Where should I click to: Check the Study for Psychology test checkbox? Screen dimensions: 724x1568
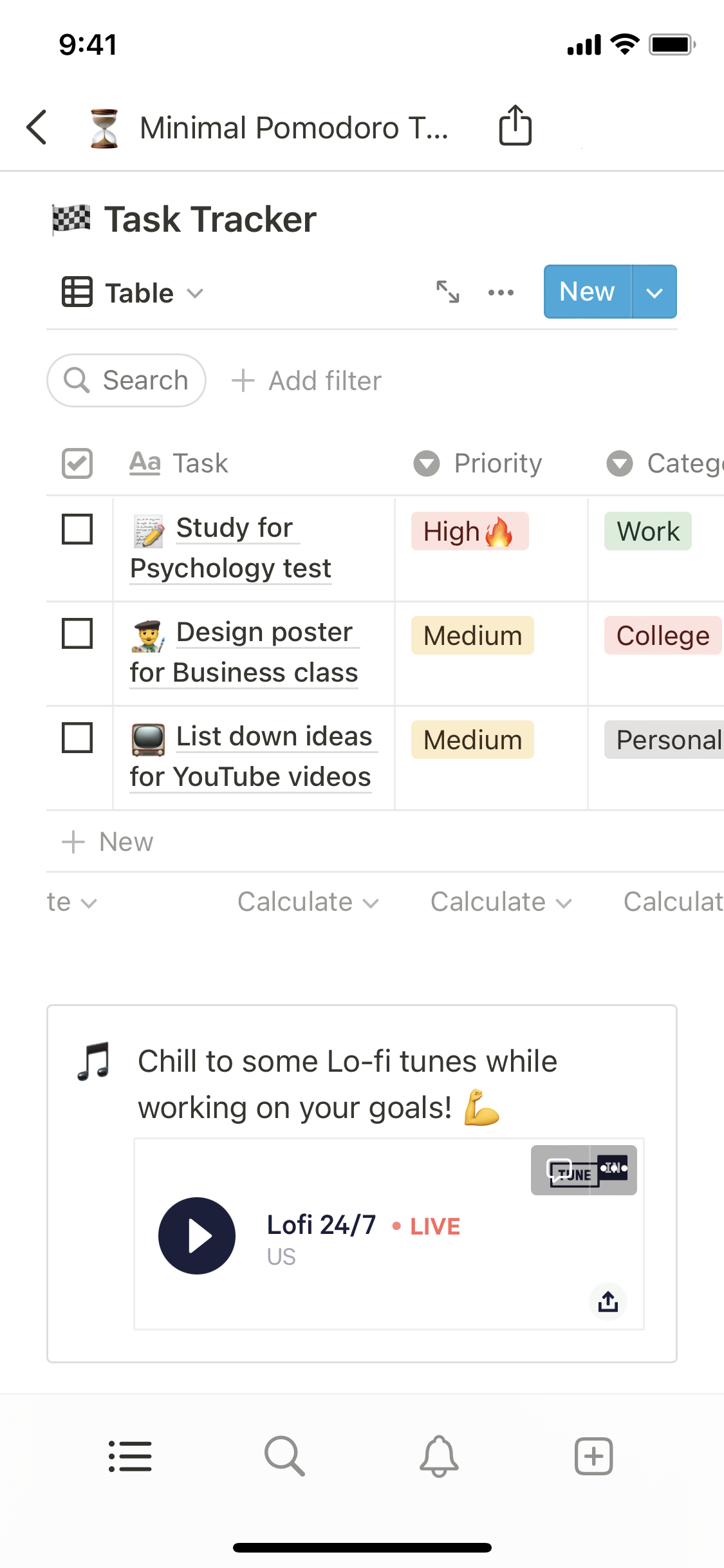pyautogui.click(x=77, y=529)
